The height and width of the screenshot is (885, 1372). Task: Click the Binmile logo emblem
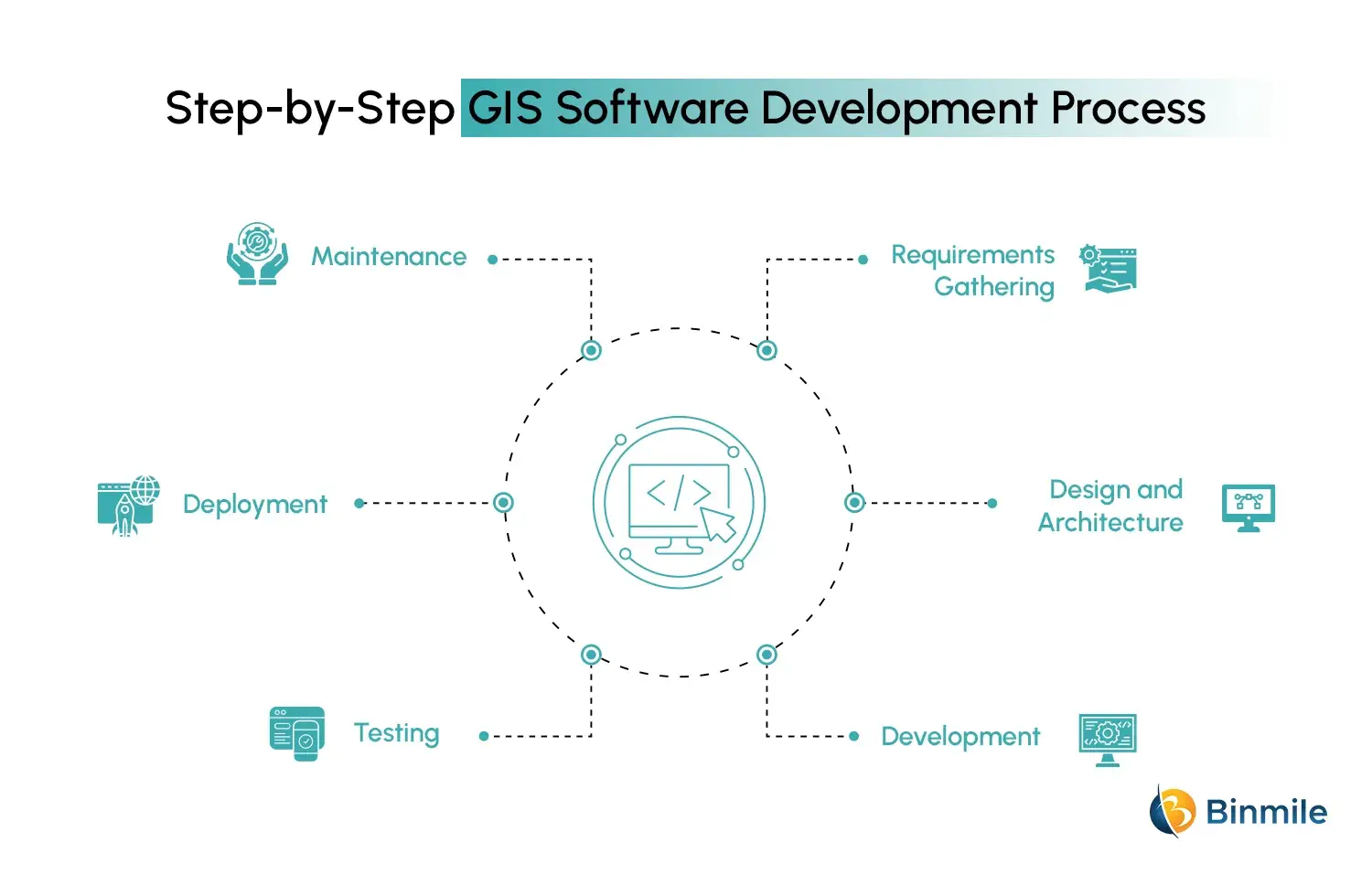tap(1172, 811)
